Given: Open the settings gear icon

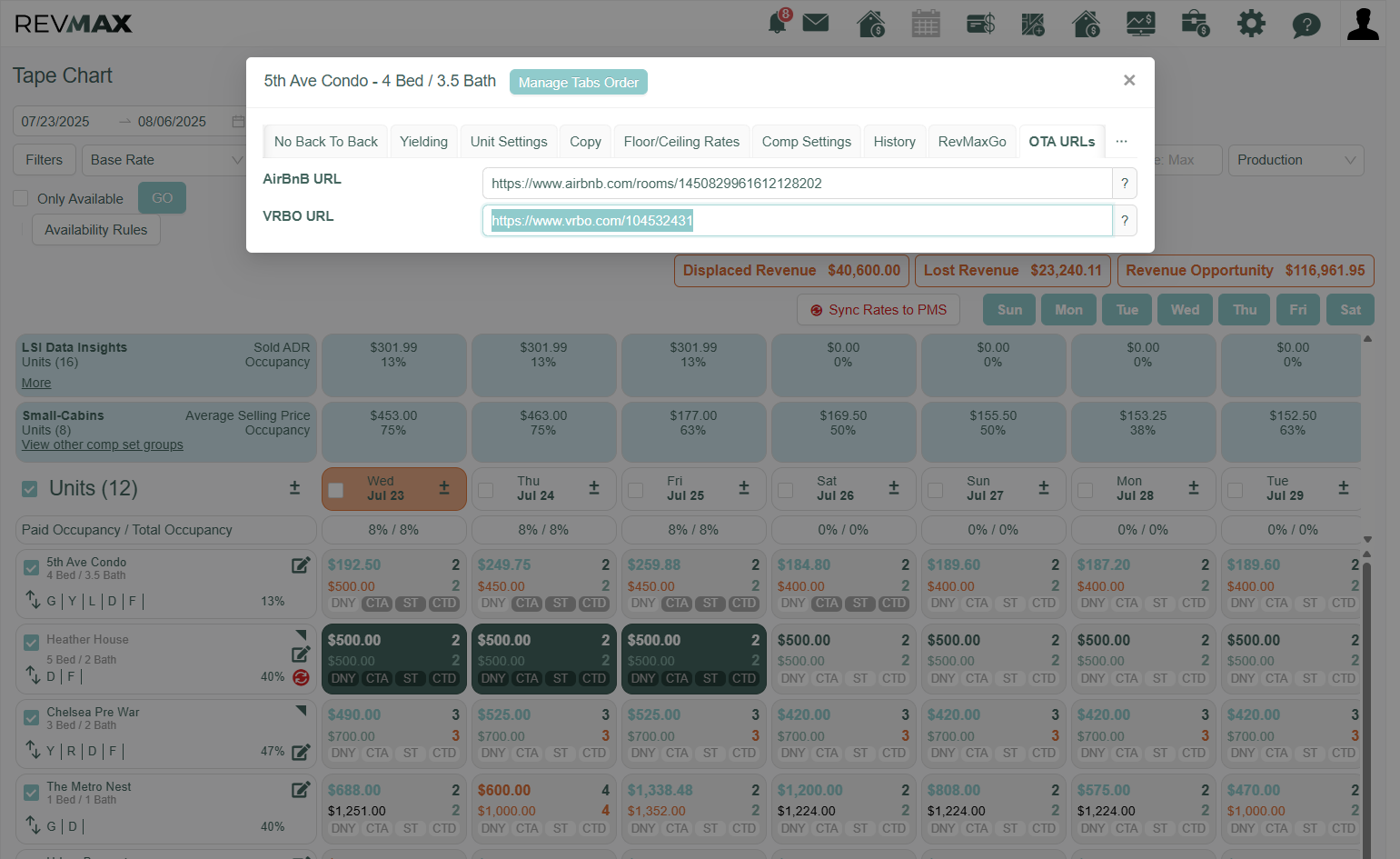Looking at the screenshot, I should (1251, 23).
